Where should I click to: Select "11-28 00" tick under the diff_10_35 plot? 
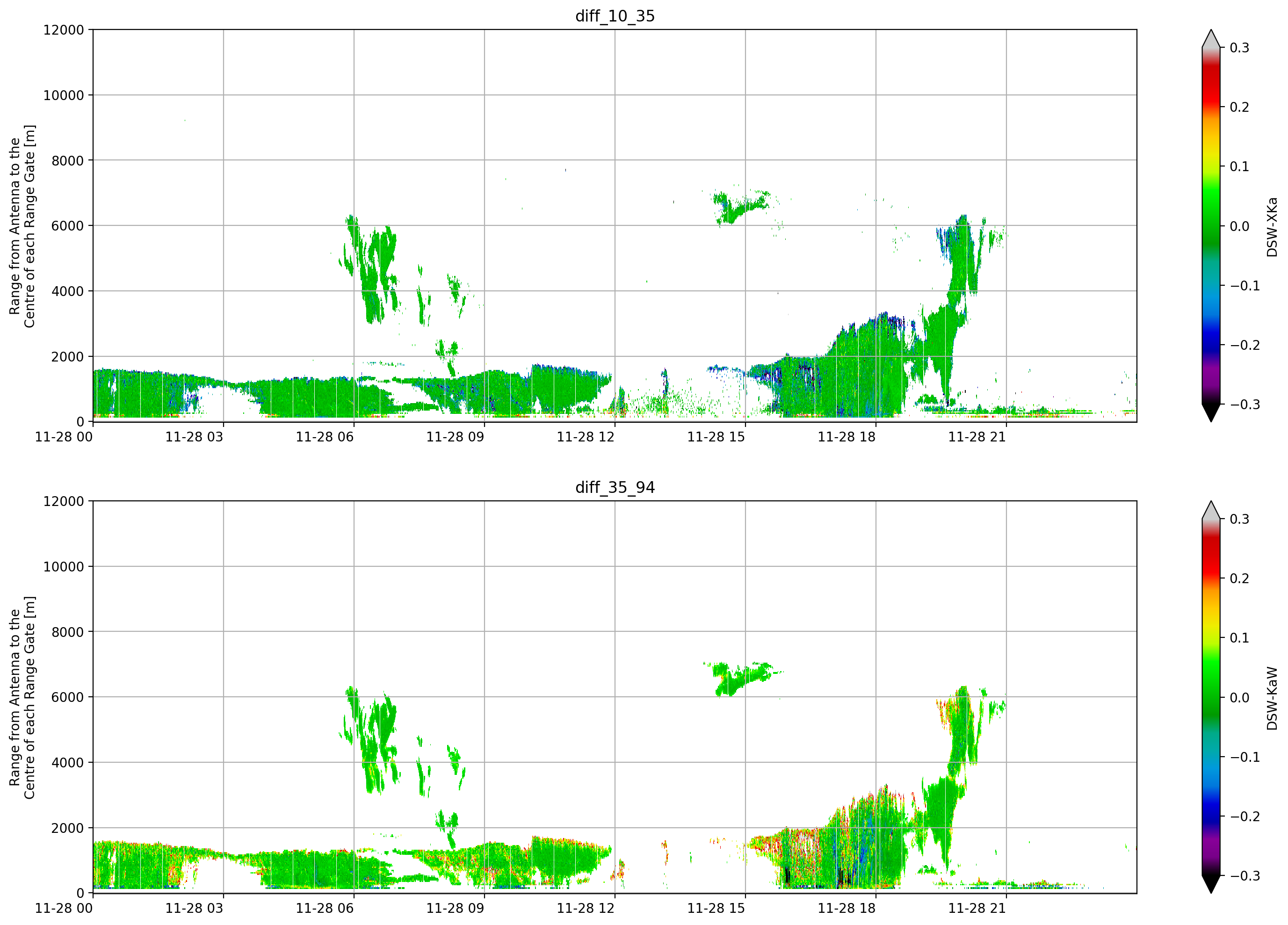[64, 437]
